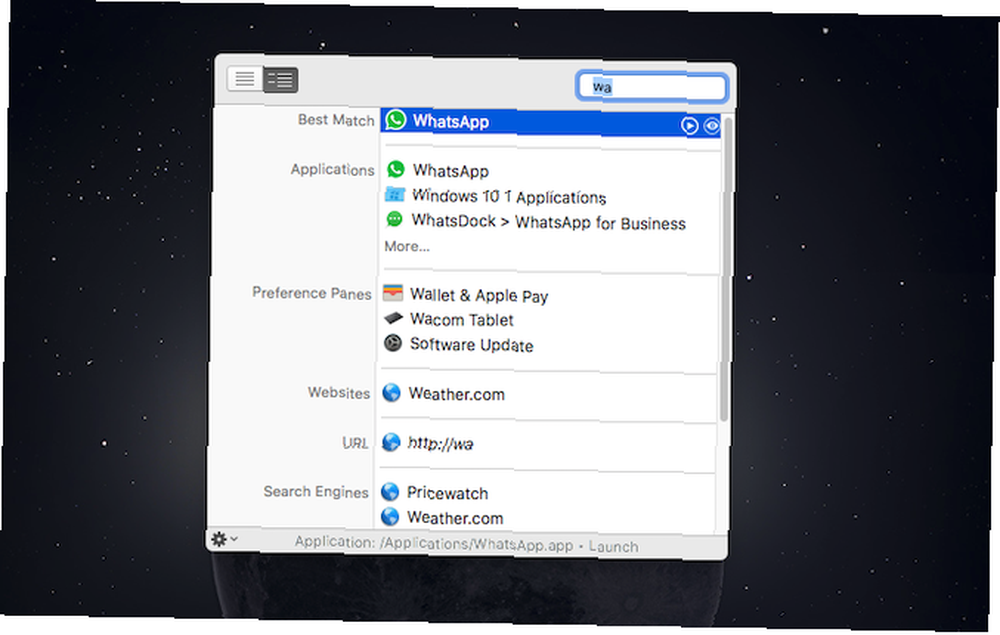This screenshot has width=1000, height=635.
Task: Click the Software Update gear icon
Action: pyautogui.click(x=393, y=343)
